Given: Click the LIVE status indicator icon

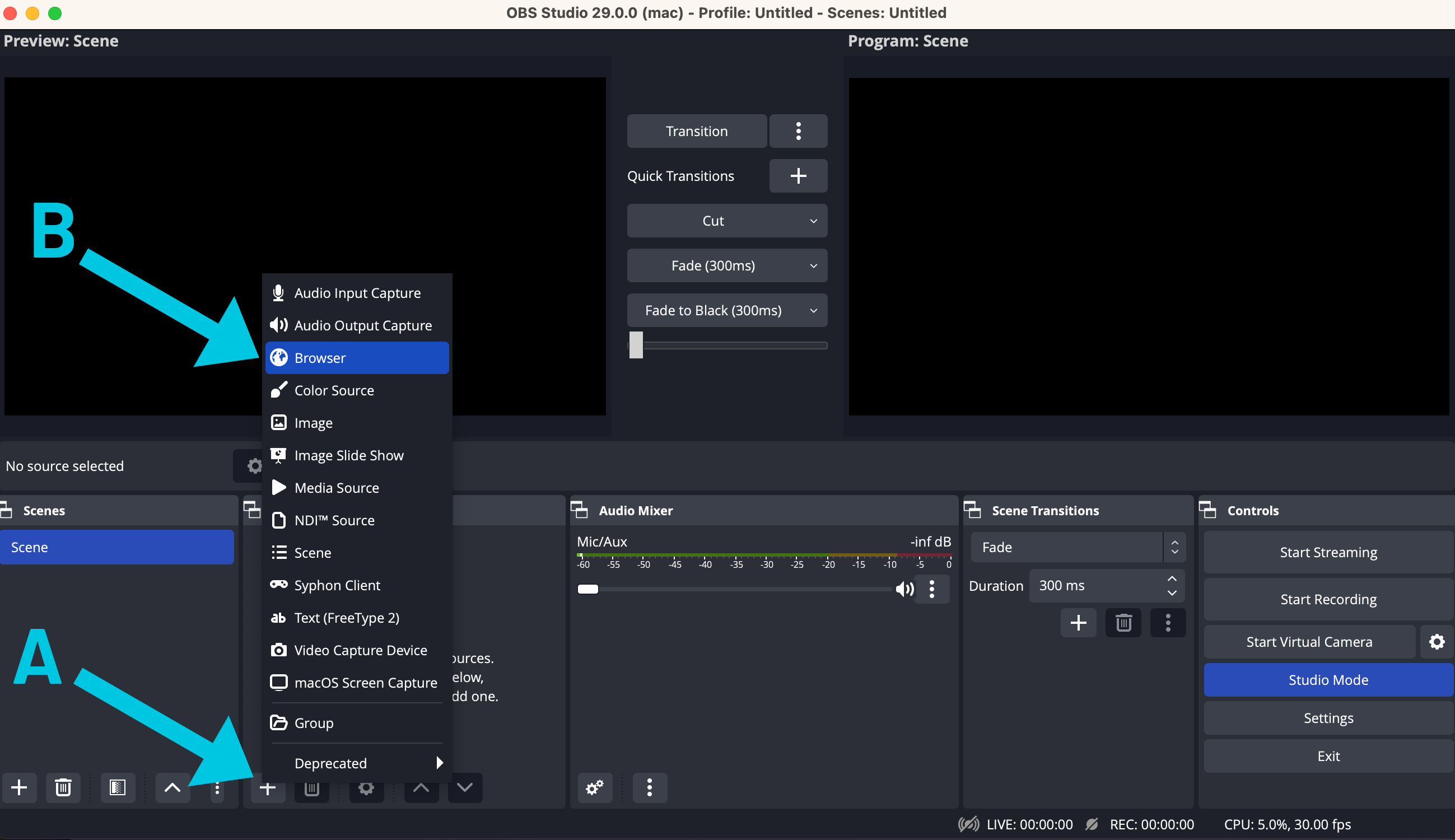Looking at the screenshot, I should [x=969, y=824].
